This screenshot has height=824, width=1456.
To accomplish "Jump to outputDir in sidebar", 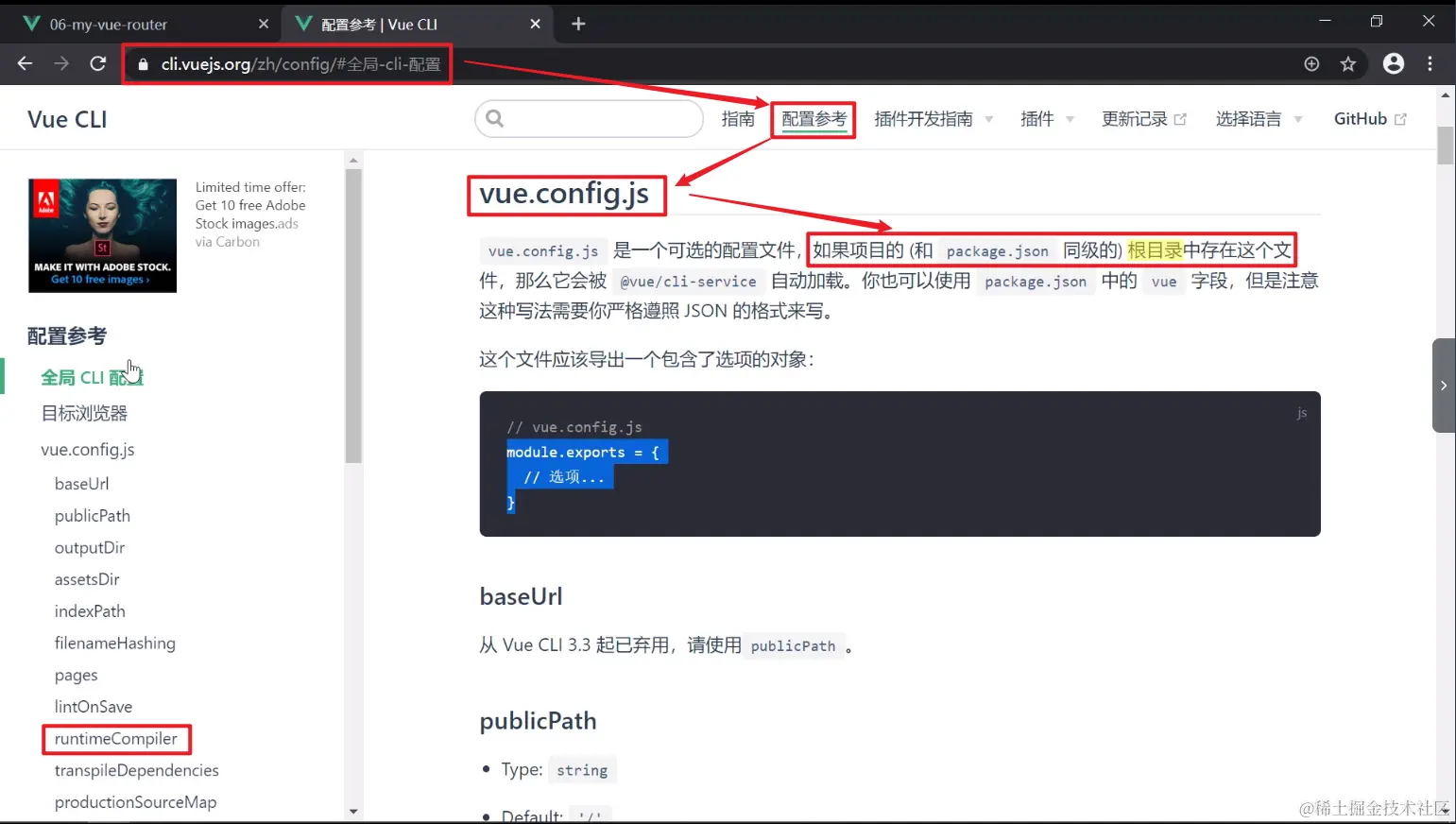I will (x=90, y=548).
